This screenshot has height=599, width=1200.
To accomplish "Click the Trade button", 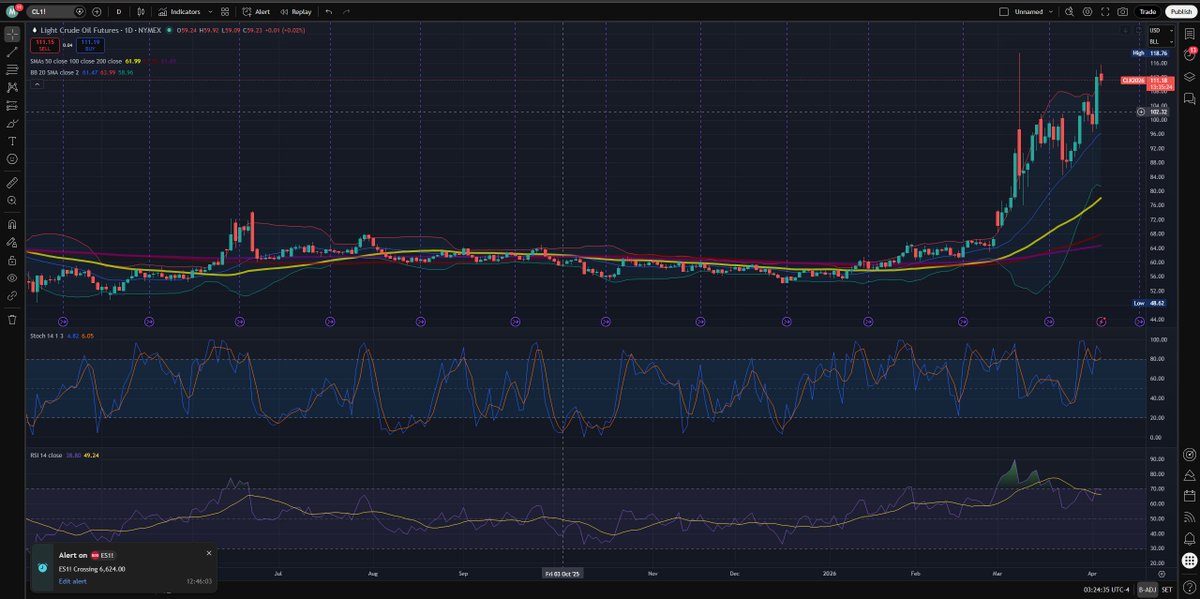I will click(1148, 12).
